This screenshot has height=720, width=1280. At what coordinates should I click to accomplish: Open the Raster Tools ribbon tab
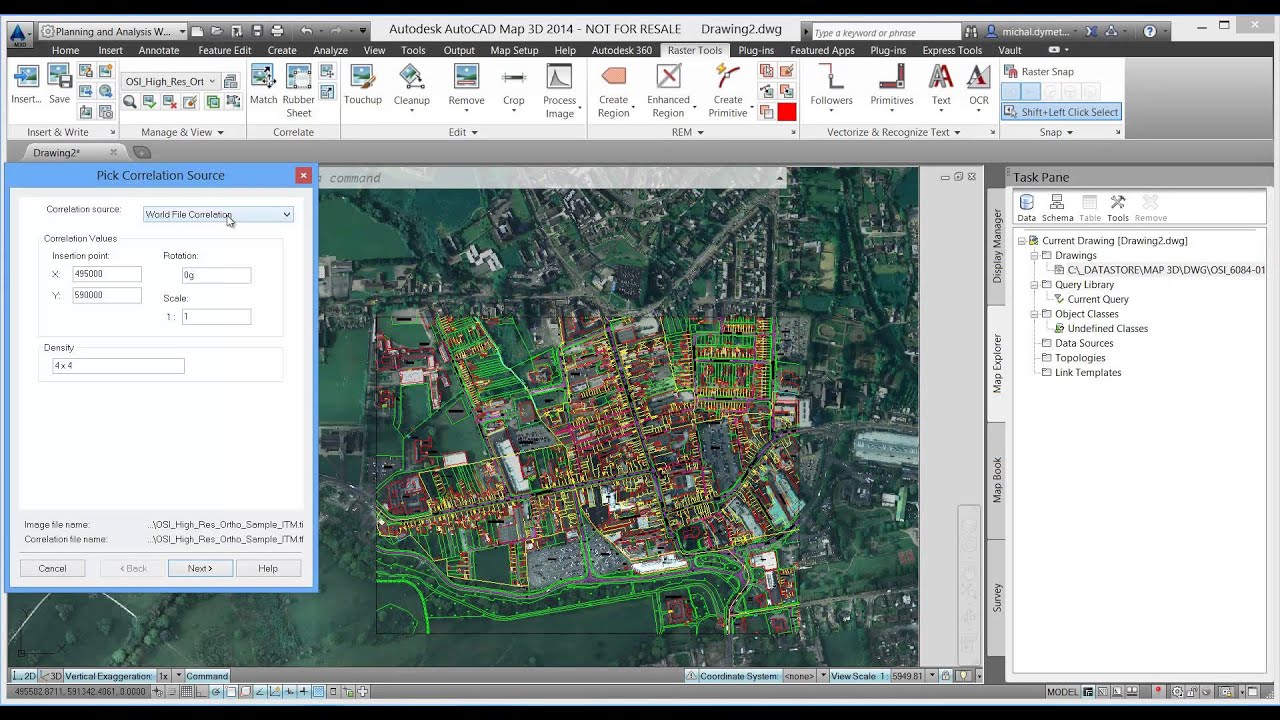(x=694, y=50)
